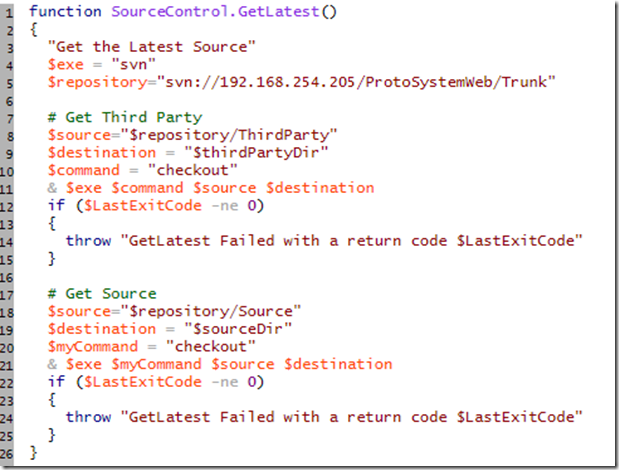Click the function keyword on line 1
619x470 pixels.
(x=61, y=11)
